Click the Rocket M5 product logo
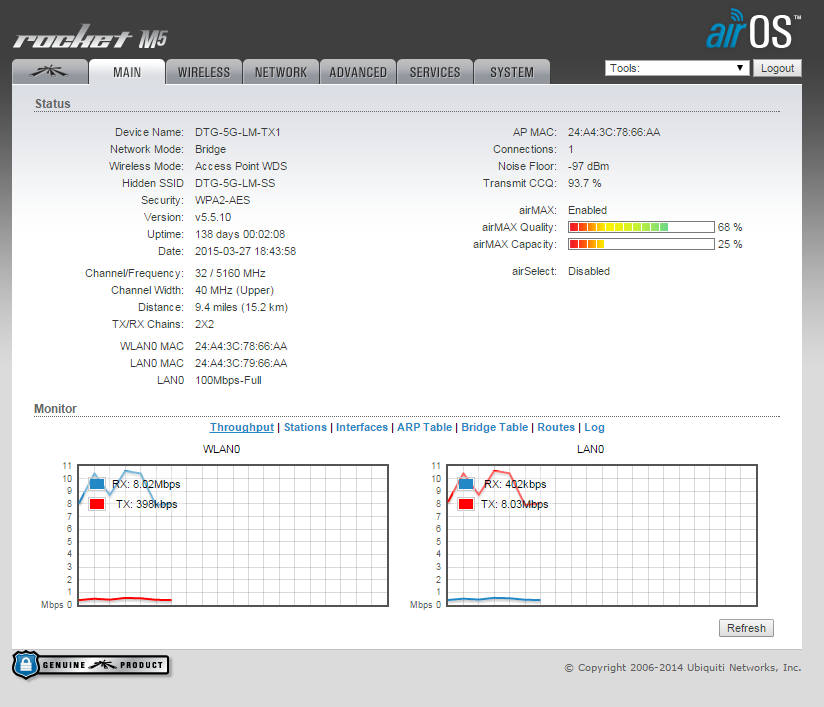The height and width of the screenshot is (707, 824). 90,39
